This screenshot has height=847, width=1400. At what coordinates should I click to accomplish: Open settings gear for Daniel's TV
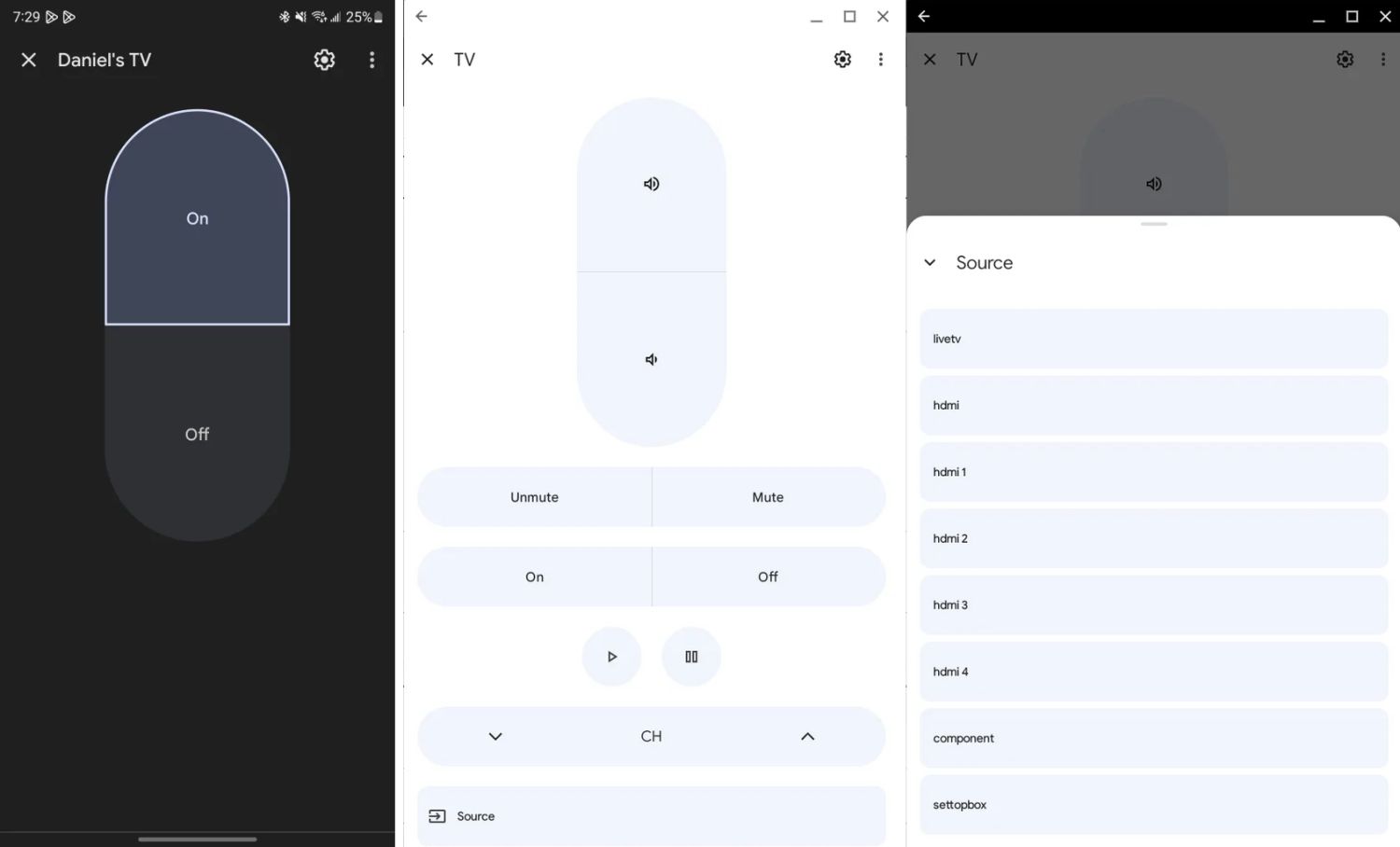tap(324, 60)
